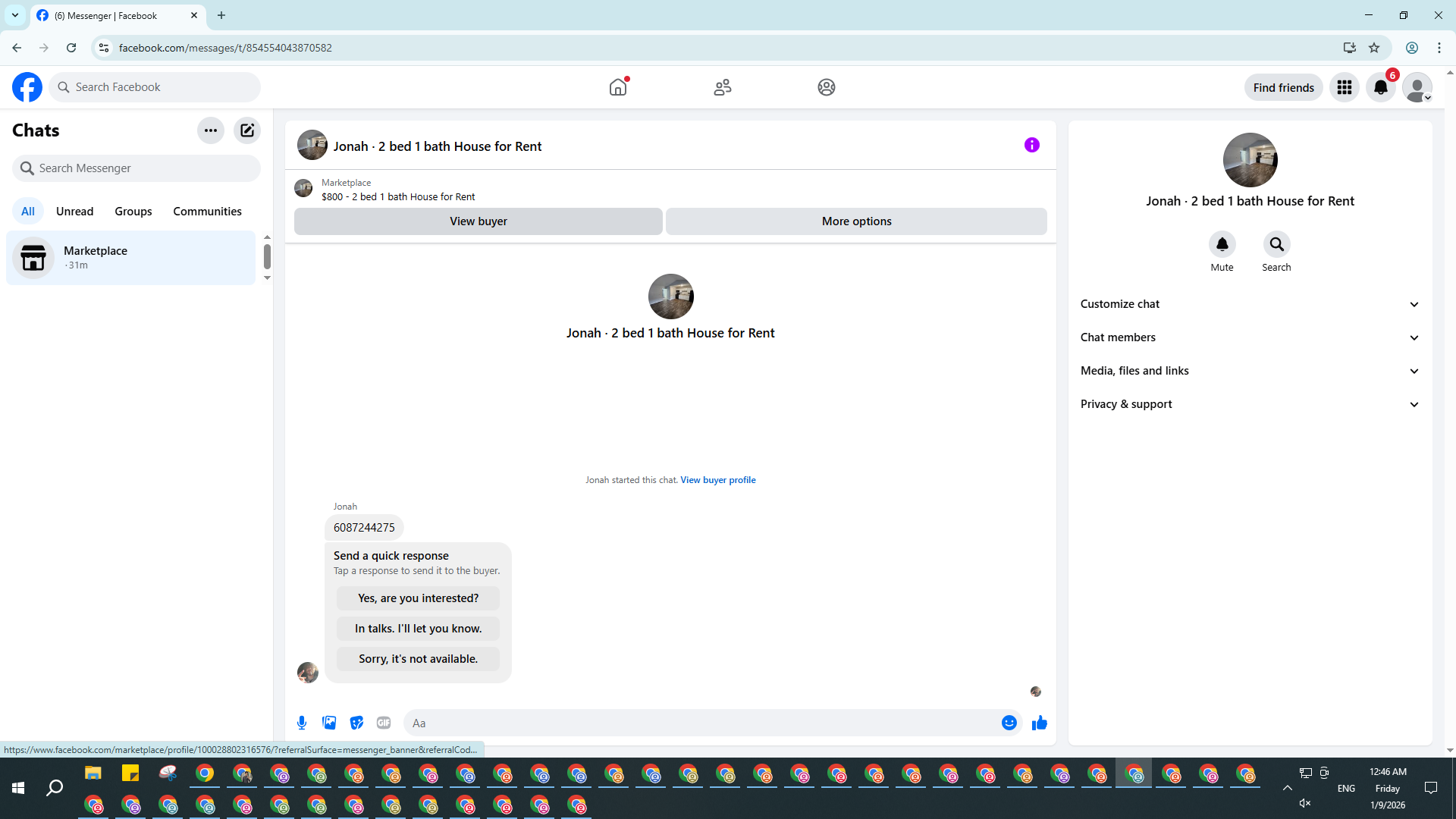
Task: Choose a GIF
Action: pos(384,723)
